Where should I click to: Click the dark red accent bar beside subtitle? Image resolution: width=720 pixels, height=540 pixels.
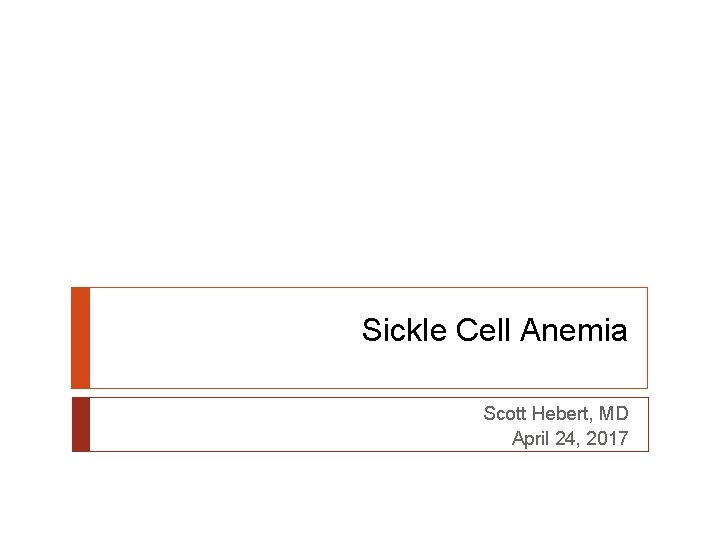[81, 424]
